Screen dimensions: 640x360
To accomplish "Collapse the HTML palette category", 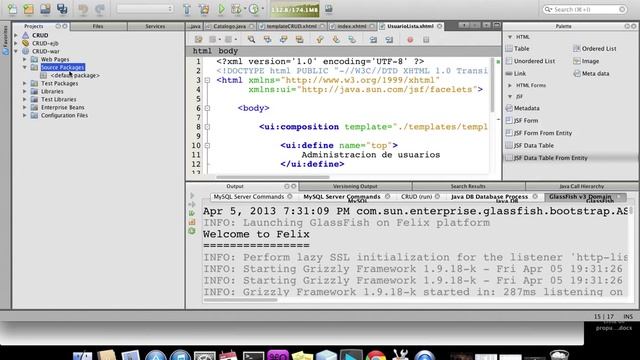I will click(x=510, y=37).
